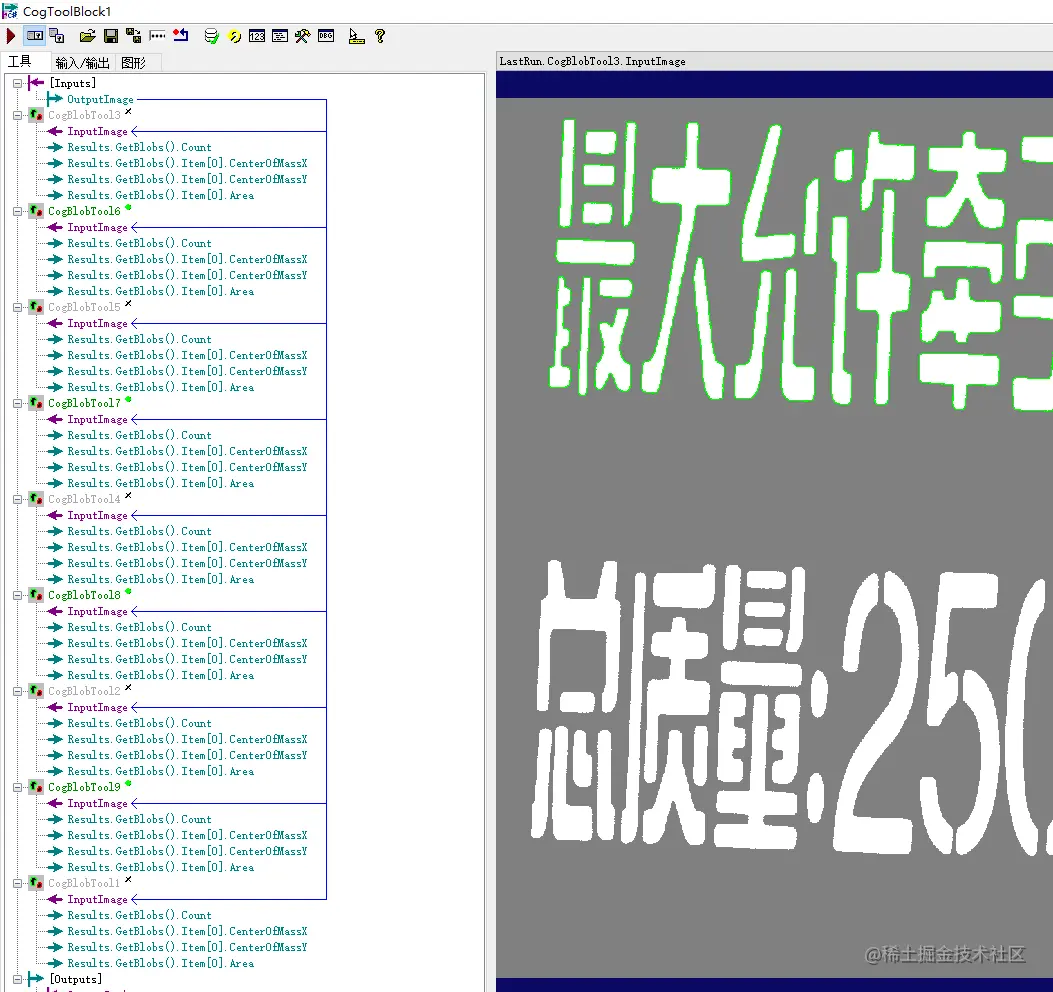Select the CogBlobTool9 tree item
The width and height of the screenshot is (1053, 992).
click(84, 788)
